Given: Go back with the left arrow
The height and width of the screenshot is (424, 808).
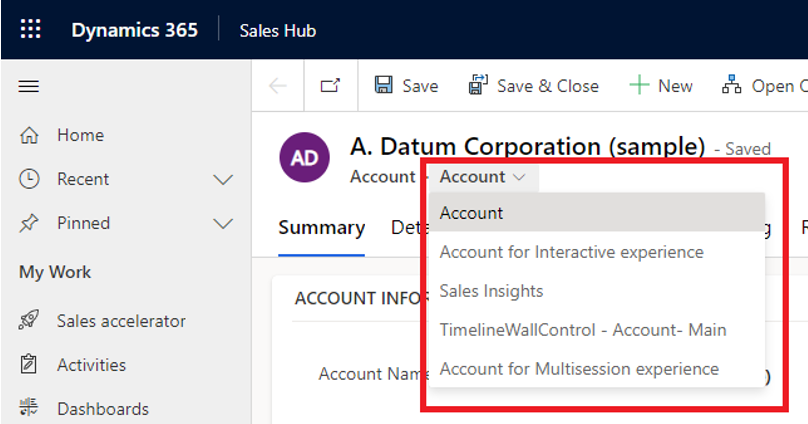Looking at the screenshot, I should pos(278,86).
